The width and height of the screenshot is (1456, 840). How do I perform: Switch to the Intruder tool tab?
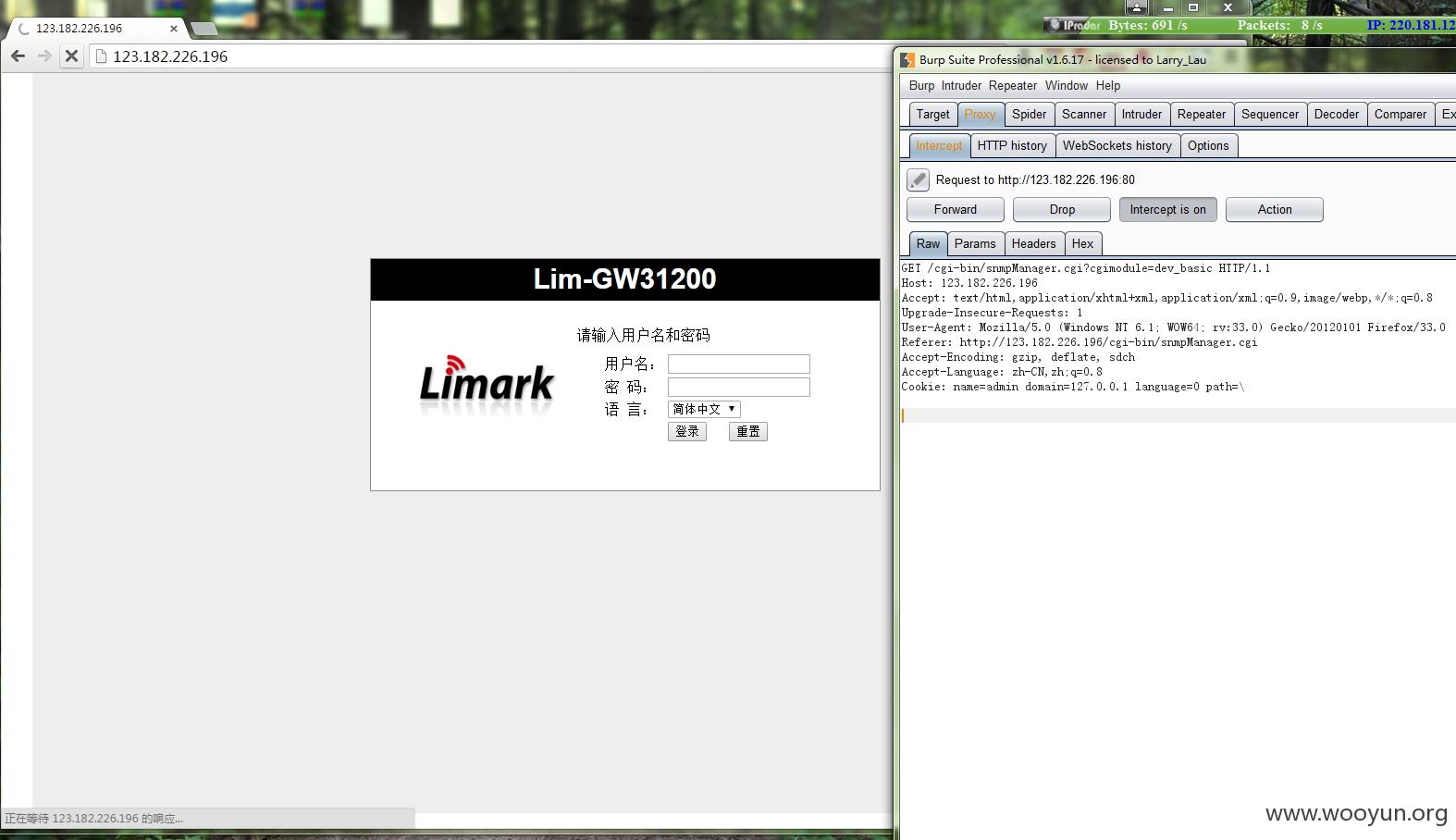point(1141,114)
